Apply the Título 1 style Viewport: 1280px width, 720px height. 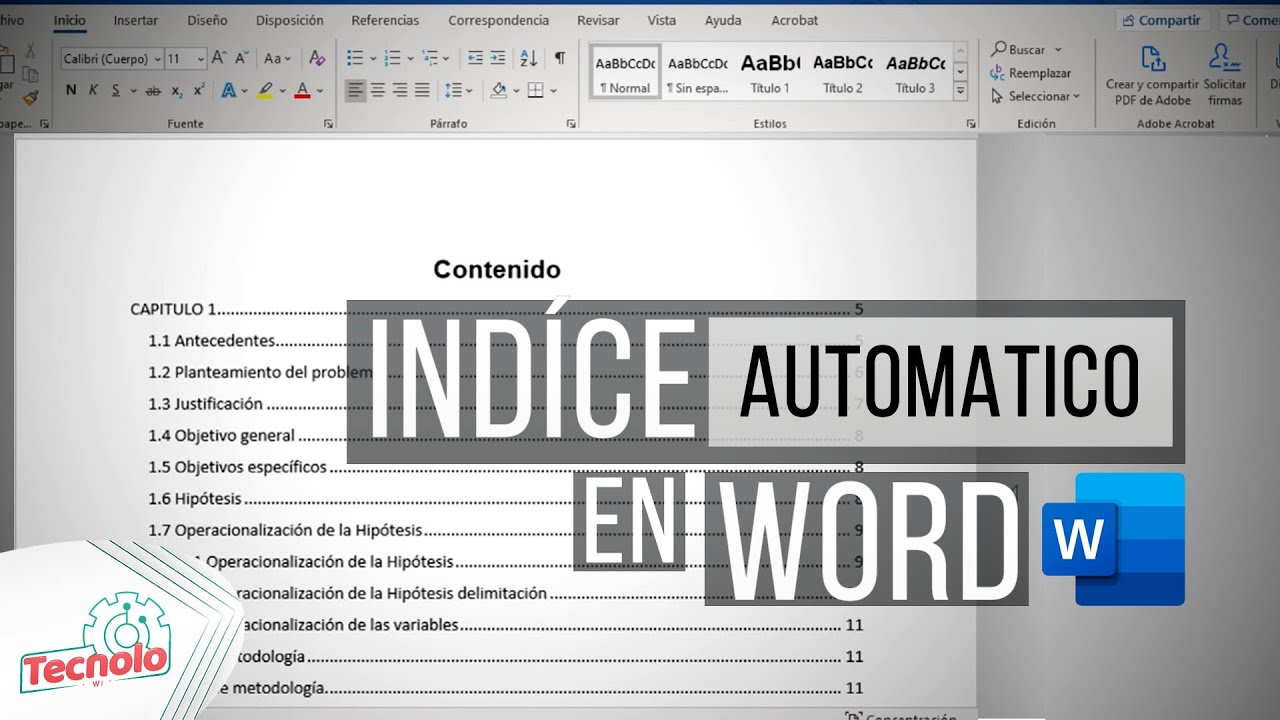pyautogui.click(x=770, y=72)
